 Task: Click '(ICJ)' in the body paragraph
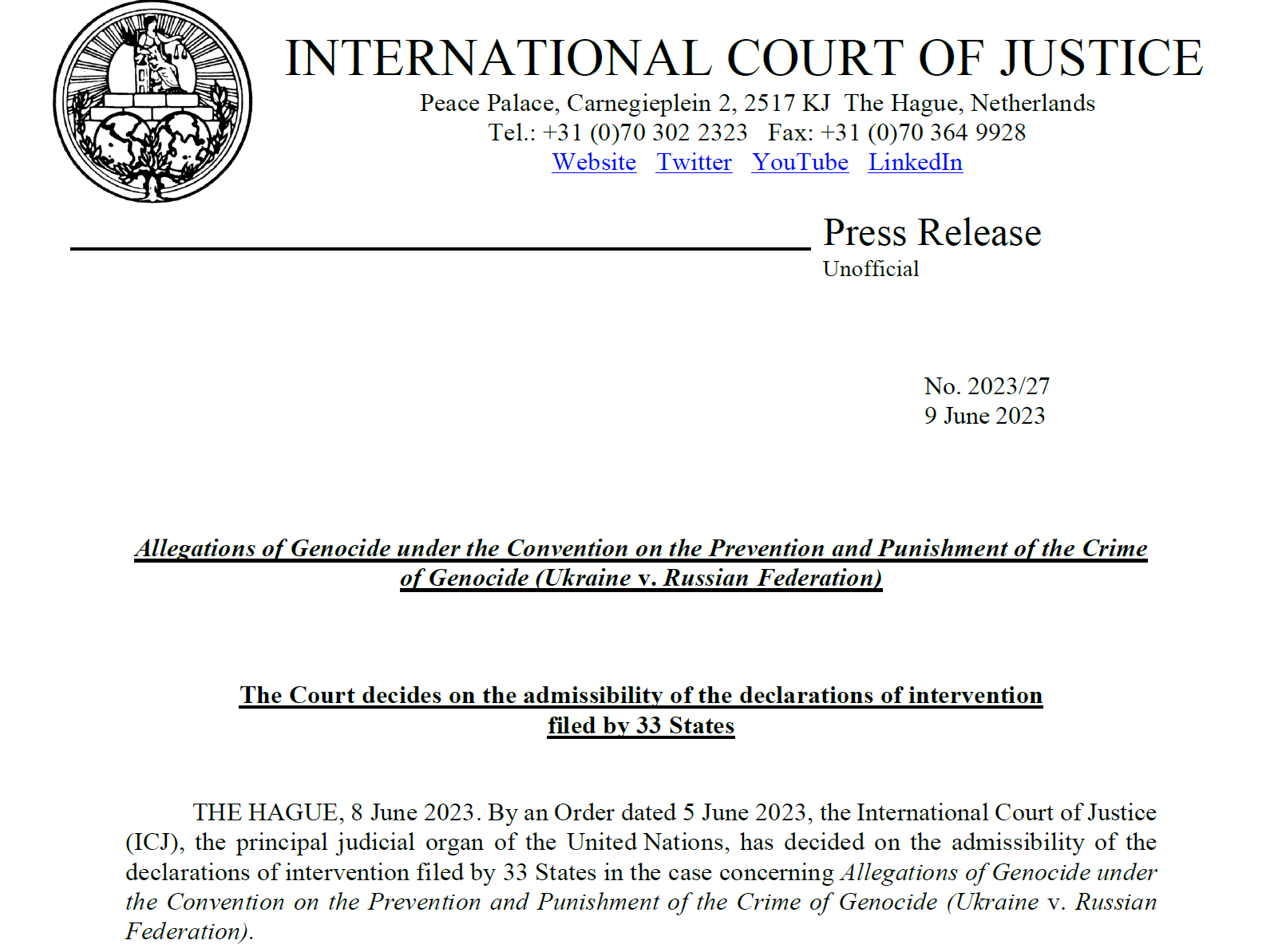pos(153,843)
